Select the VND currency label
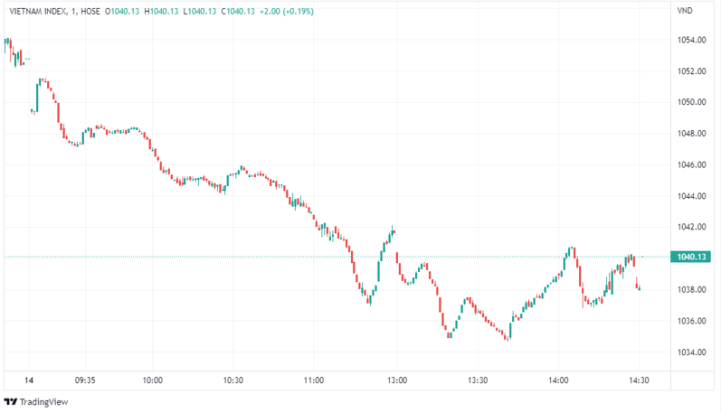 tap(685, 10)
